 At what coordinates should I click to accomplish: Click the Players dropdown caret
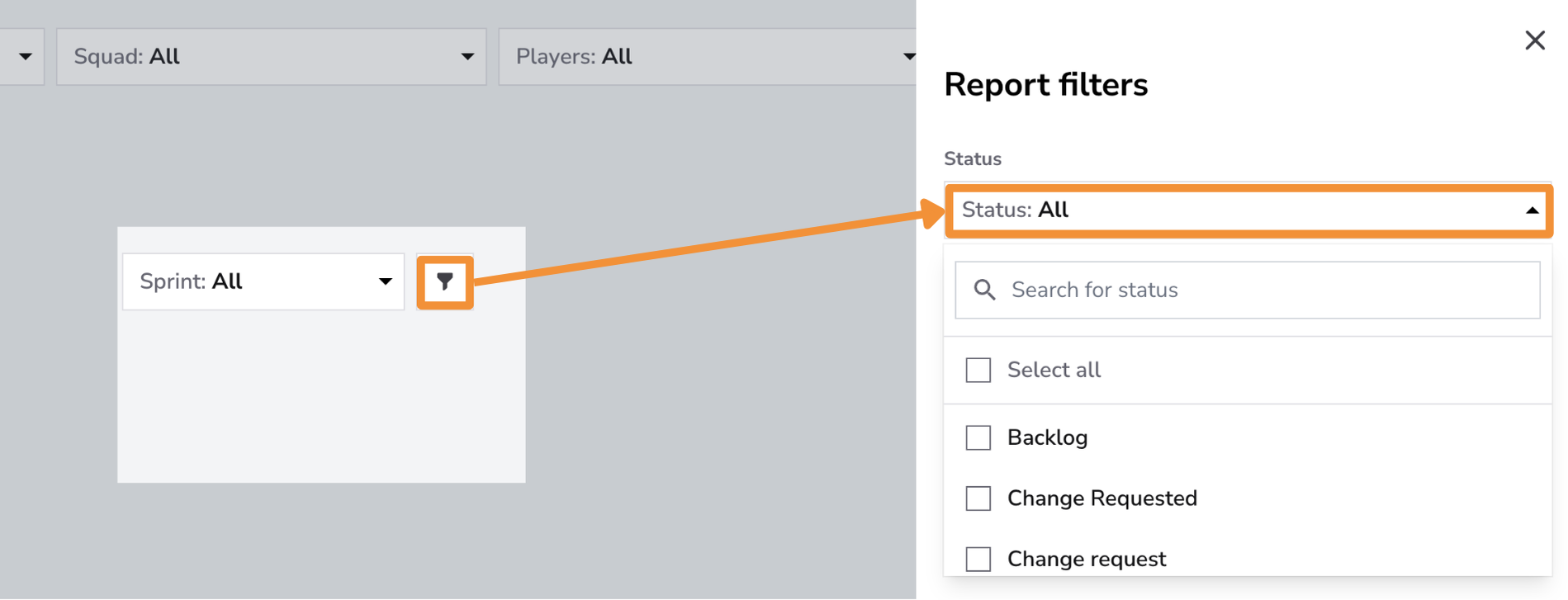pyautogui.click(x=908, y=57)
